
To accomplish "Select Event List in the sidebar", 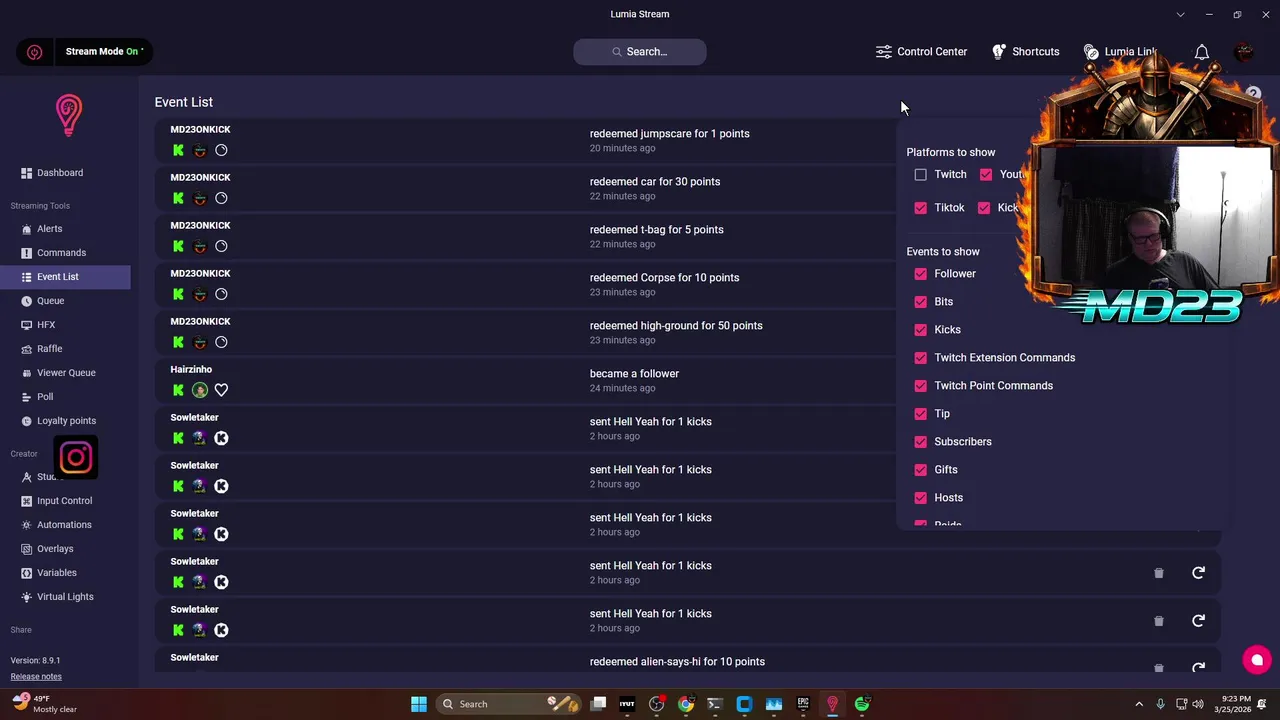I will (65, 277).
